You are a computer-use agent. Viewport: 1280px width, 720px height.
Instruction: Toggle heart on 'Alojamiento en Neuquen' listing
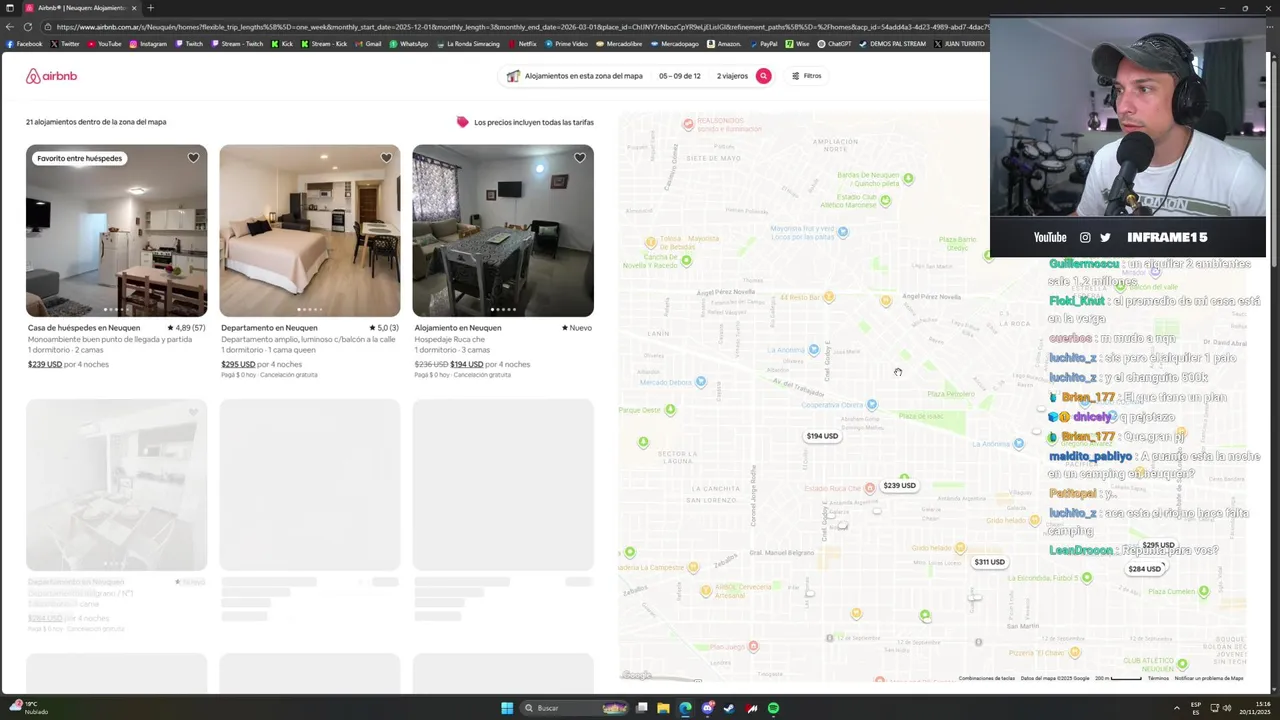pos(579,158)
